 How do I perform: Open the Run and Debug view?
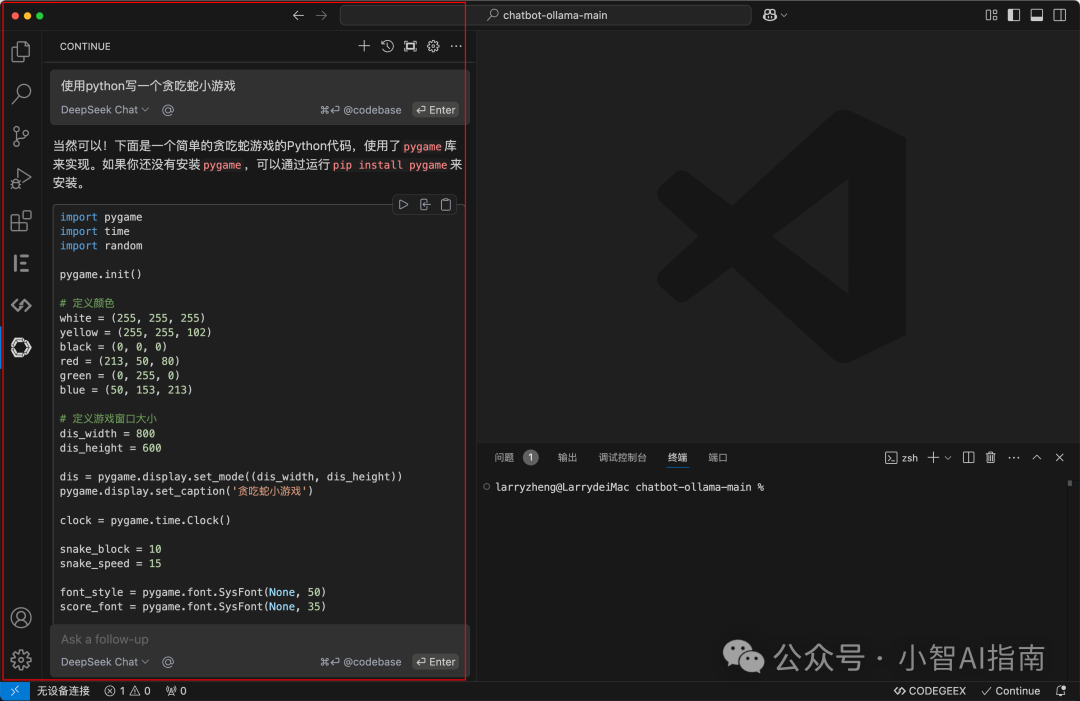[x=21, y=179]
